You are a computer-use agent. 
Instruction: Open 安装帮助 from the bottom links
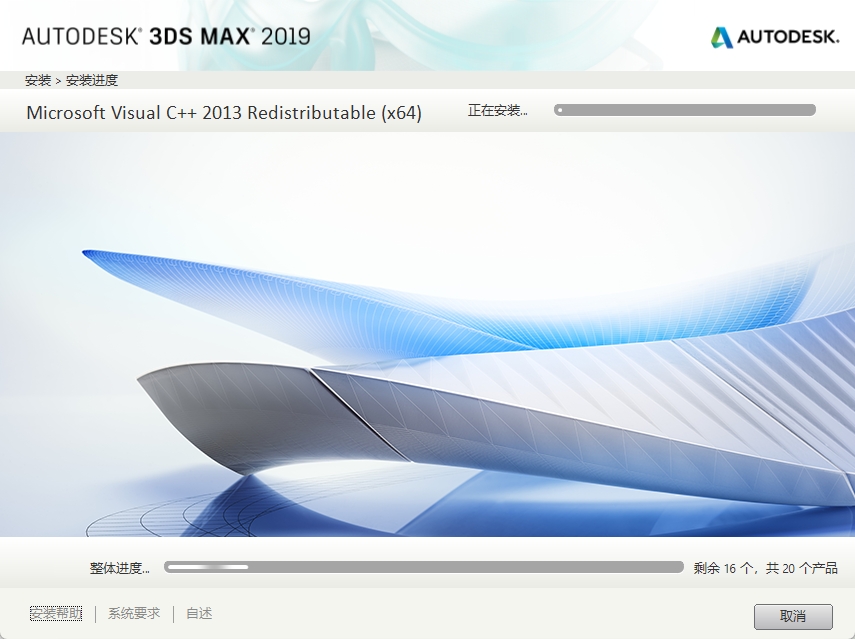click(x=55, y=613)
